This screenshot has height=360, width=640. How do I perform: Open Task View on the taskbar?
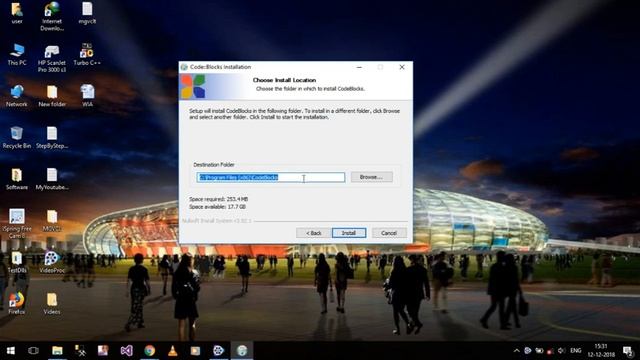point(33,351)
